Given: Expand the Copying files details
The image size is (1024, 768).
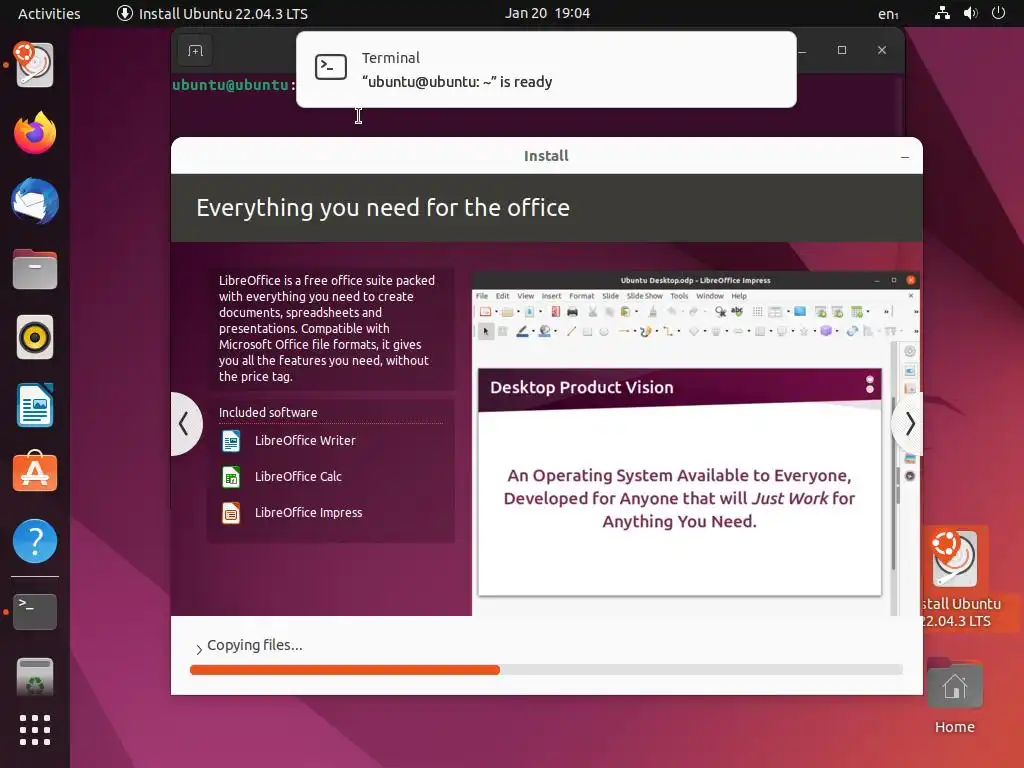Looking at the screenshot, I should pos(199,648).
